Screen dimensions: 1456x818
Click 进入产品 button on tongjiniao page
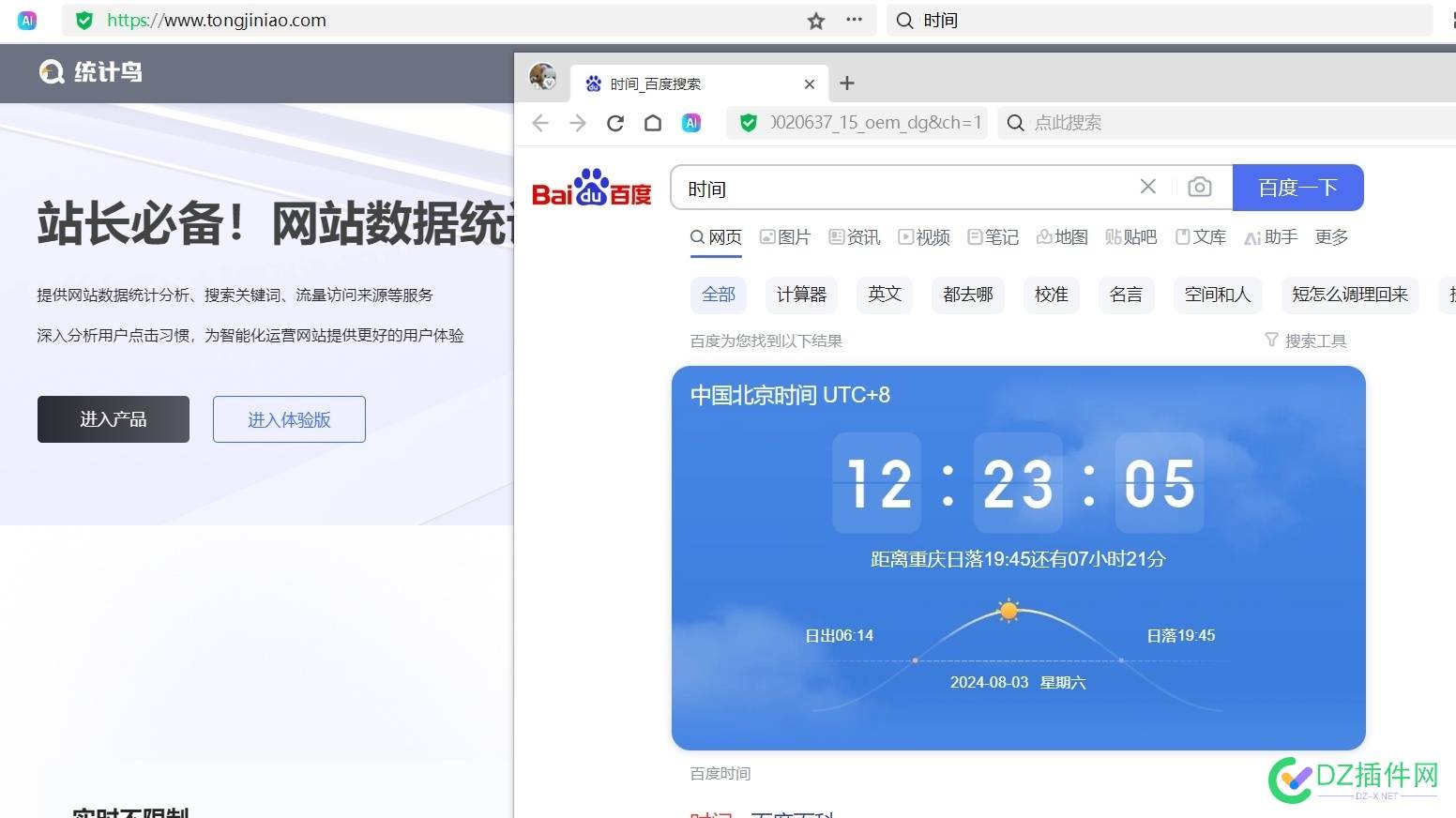(114, 419)
